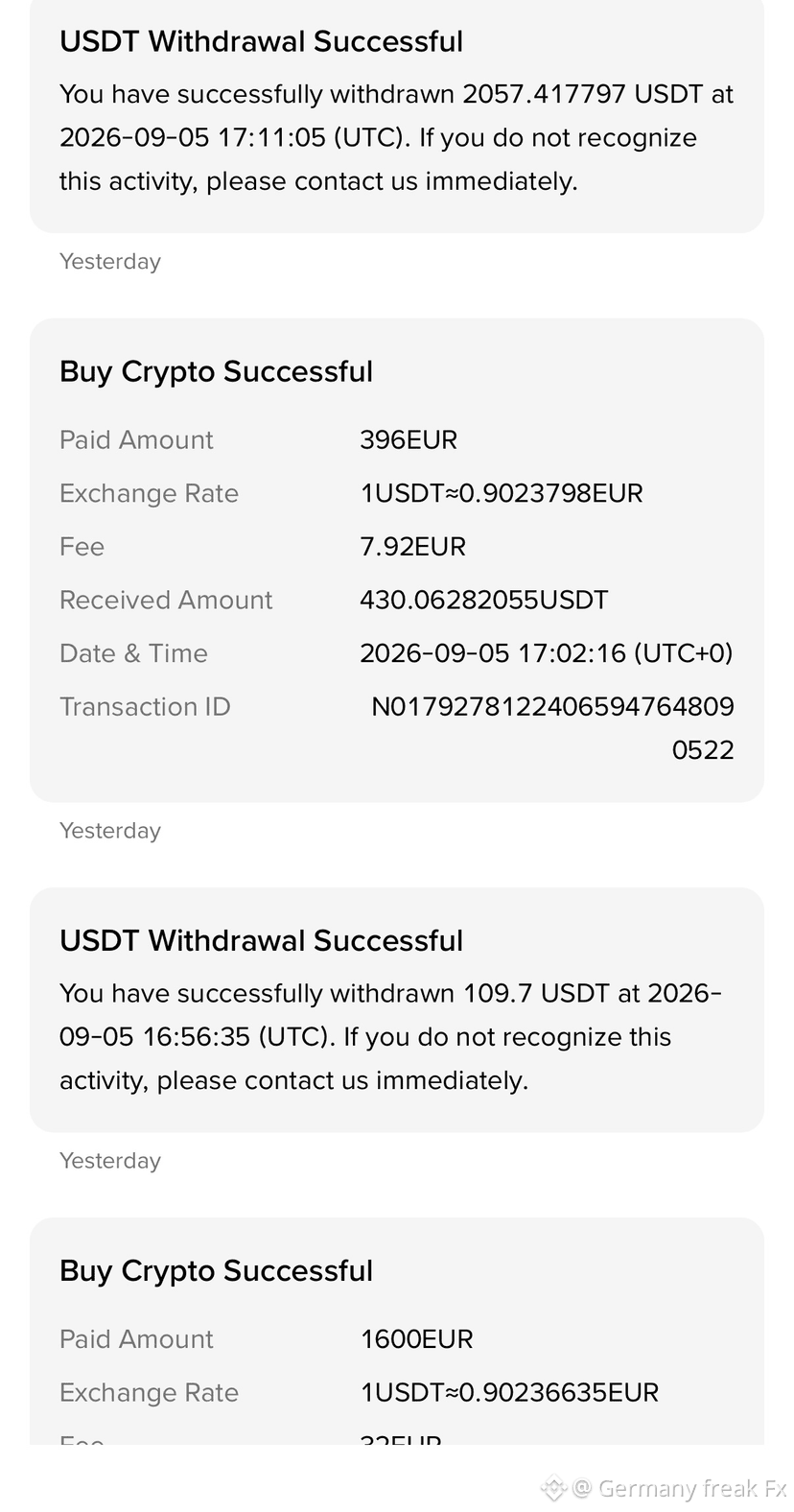Select the Yesterday label under the 109.7 USDT withdrawal
This screenshot has height=1512, width=794.
110,1161
